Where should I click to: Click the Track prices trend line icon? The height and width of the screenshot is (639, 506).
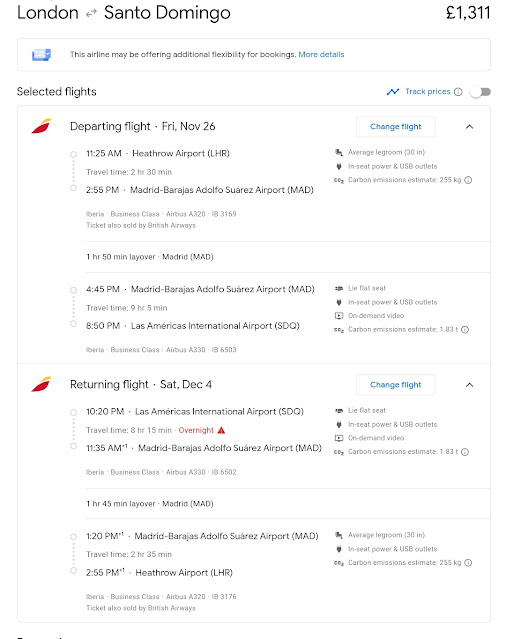point(393,92)
